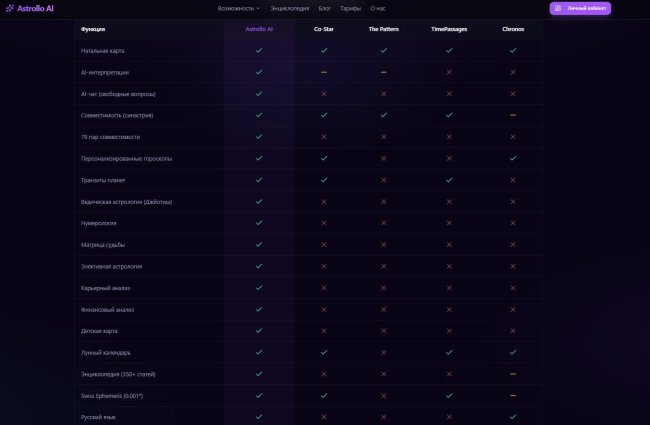Screen dimensions: 650x425
Task: Click the Нумерология row label
Action: [99, 223]
